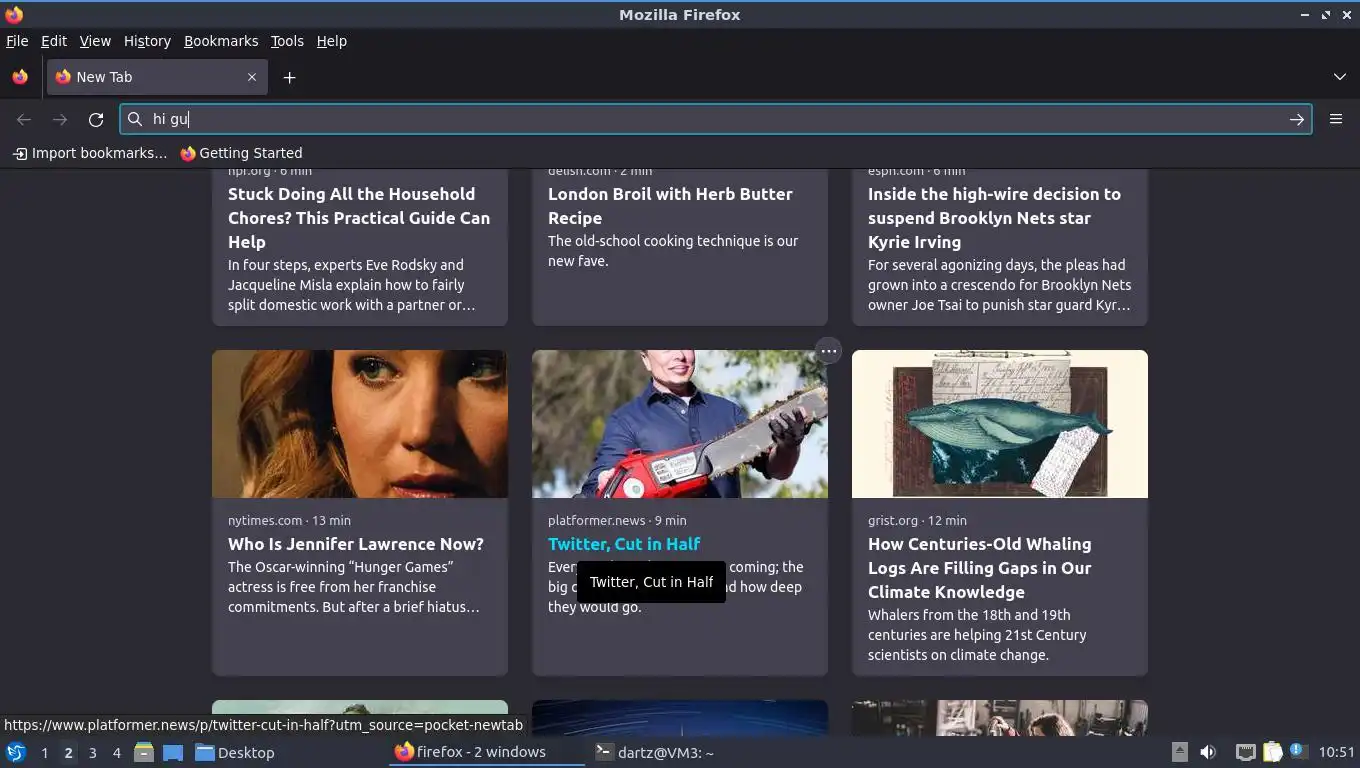Open the History menu

point(147,41)
